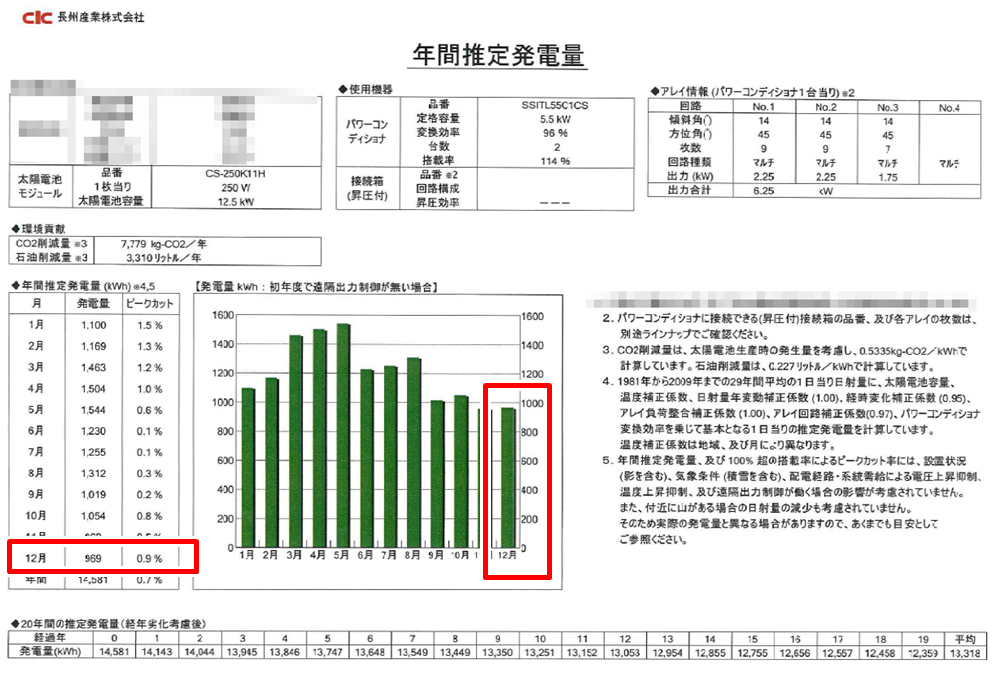The height and width of the screenshot is (694, 1000).
Task: Click the ◆20年間の推定発電量 heading
Action: coord(108,624)
